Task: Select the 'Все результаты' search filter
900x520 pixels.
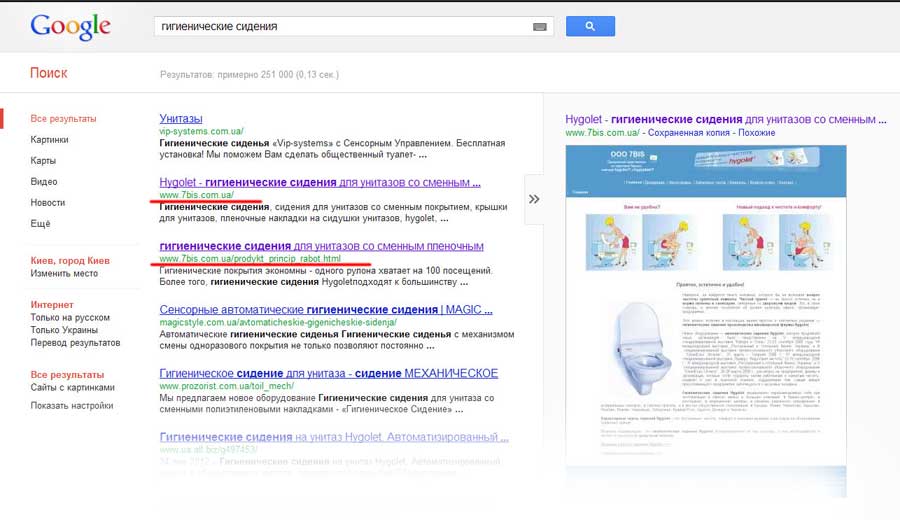Action: click(x=63, y=119)
